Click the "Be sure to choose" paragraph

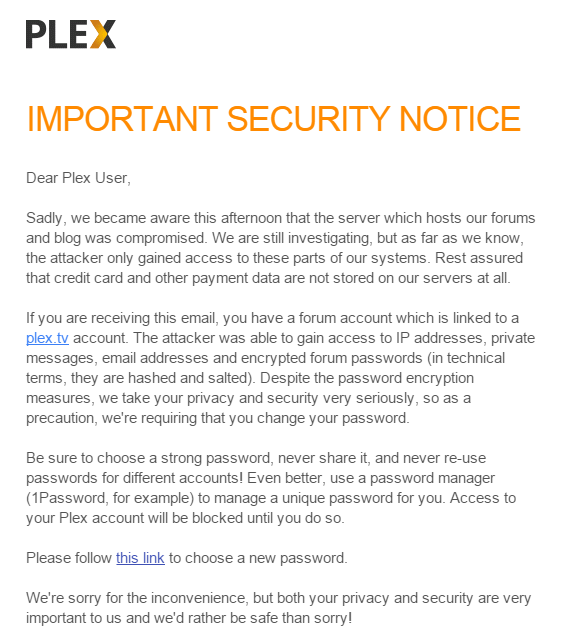(x=271, y=488)
